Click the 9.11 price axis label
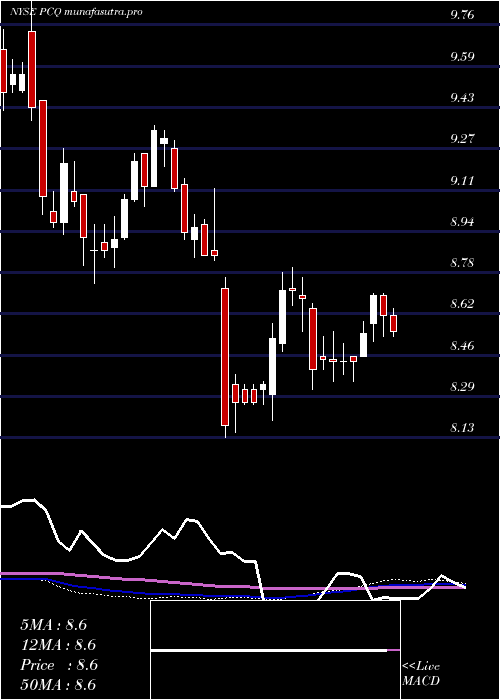The width and height of the screenshot is (500, 700). point(462,181)
